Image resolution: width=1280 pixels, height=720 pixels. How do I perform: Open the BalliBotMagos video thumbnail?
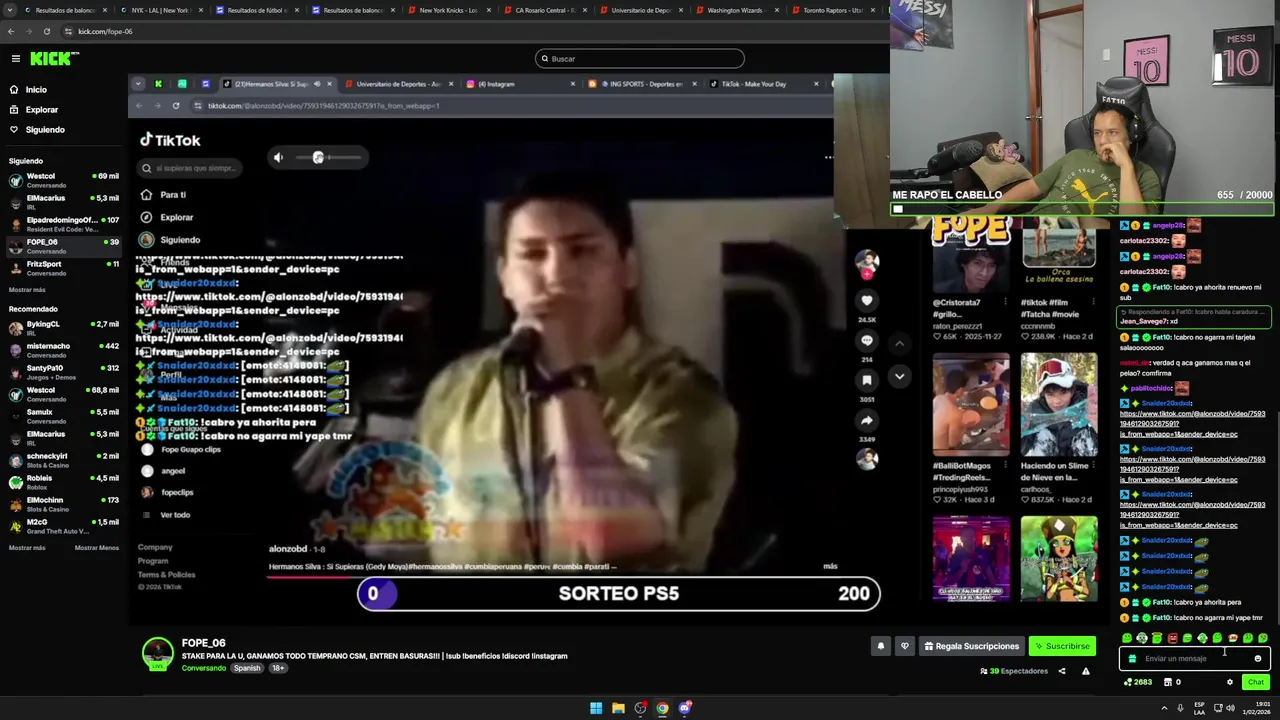coord(971,404)
